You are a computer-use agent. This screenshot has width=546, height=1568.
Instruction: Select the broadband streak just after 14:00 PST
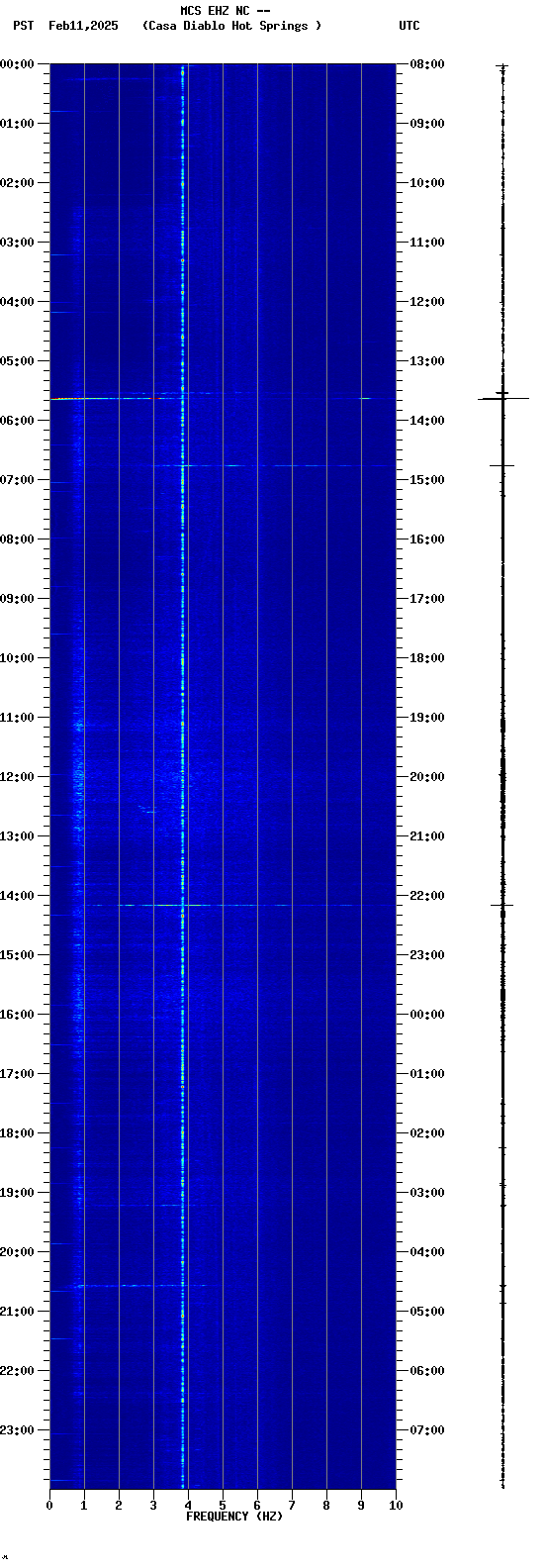(237, 905)
